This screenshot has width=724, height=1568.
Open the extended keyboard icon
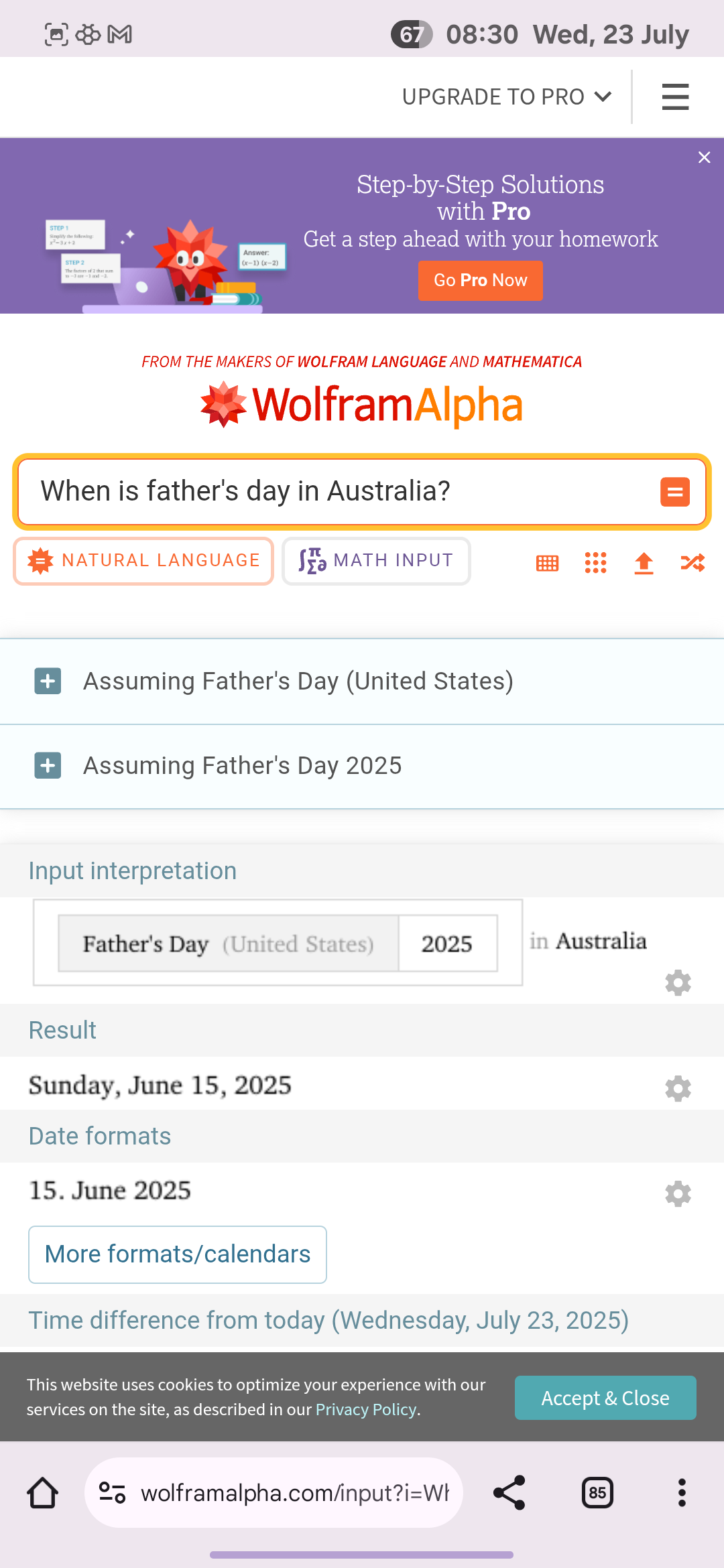(x=547, y=563)
